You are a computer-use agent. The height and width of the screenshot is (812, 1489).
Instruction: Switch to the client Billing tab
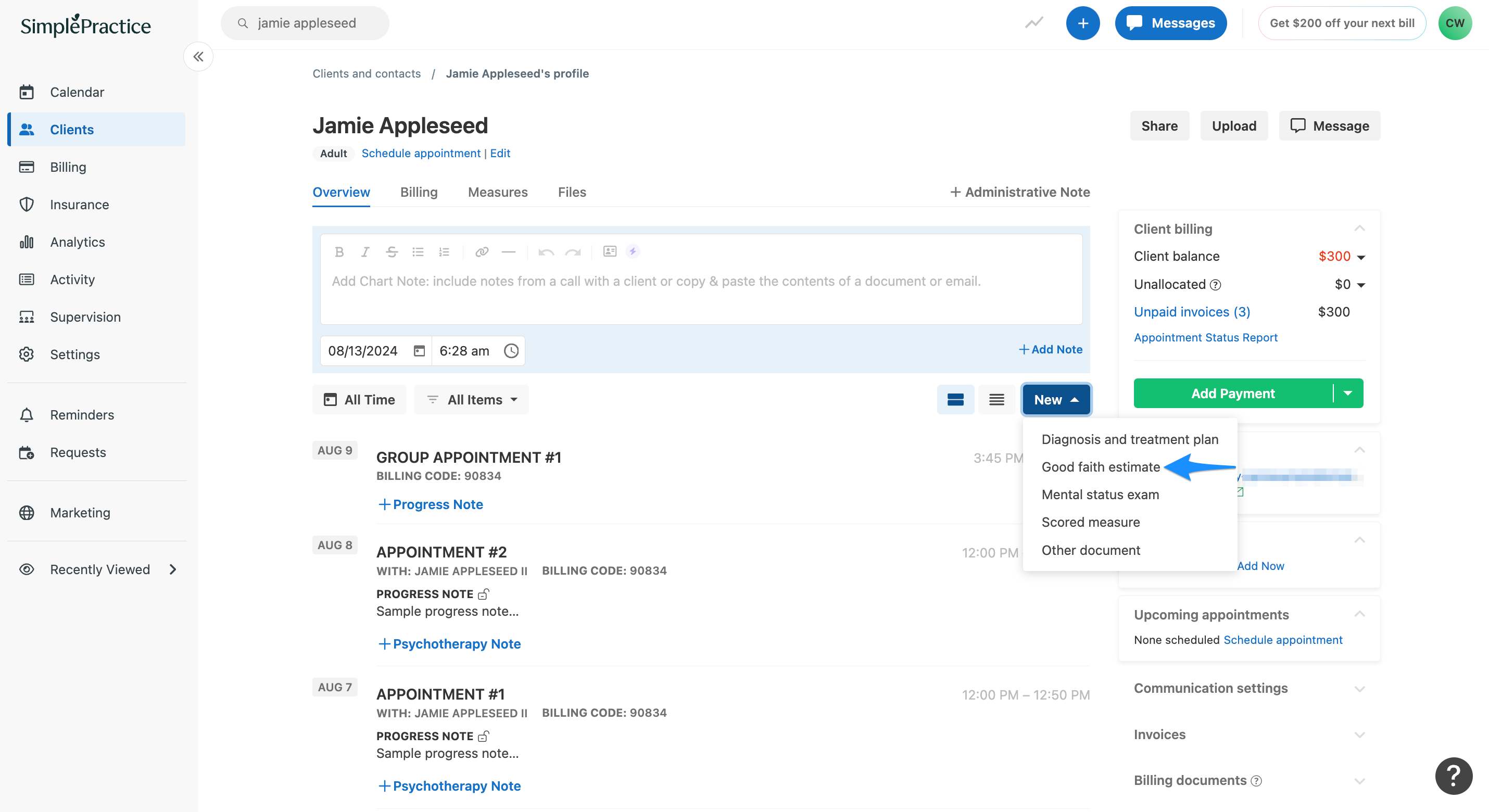(x=419, y=192)
